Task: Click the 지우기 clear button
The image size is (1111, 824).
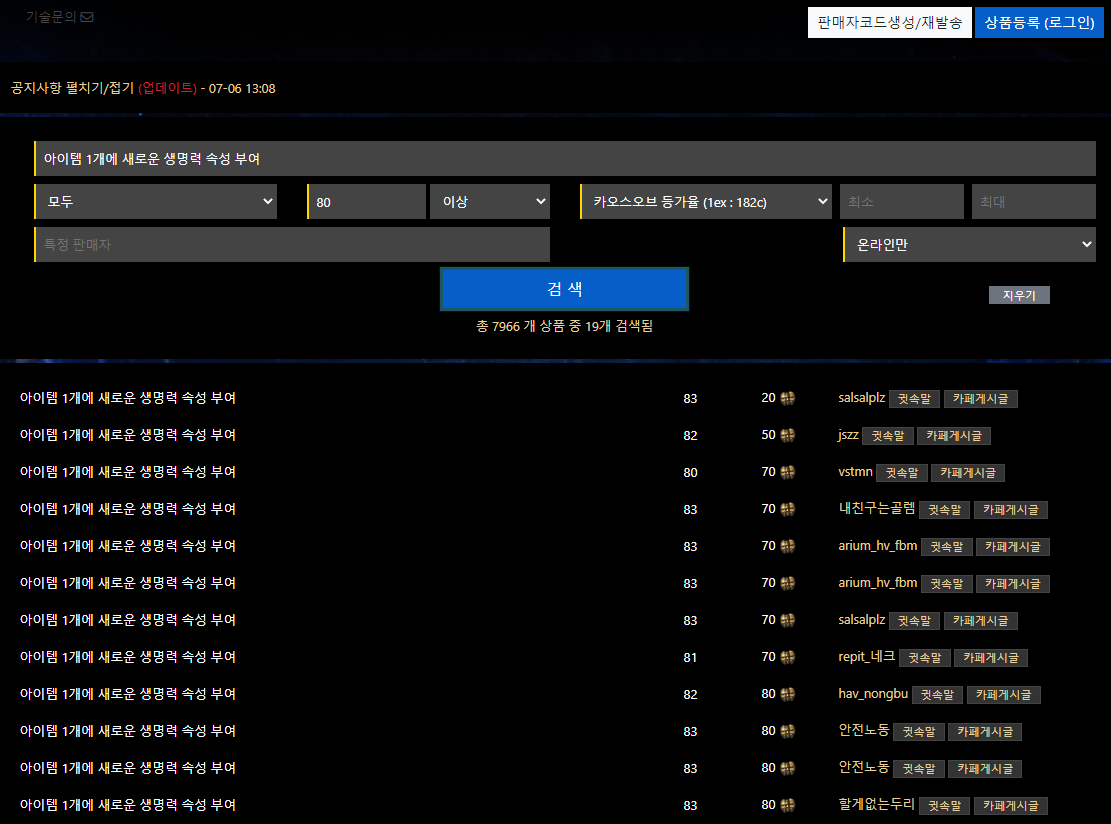Action: click(1019, 295)
